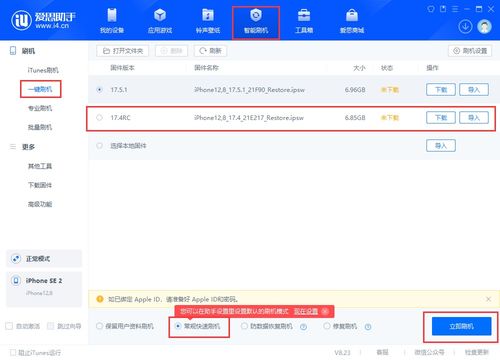Go to 应用游戏 in the top bar
The height and width of the screenshot is (360, 500).
click(160, 21)
